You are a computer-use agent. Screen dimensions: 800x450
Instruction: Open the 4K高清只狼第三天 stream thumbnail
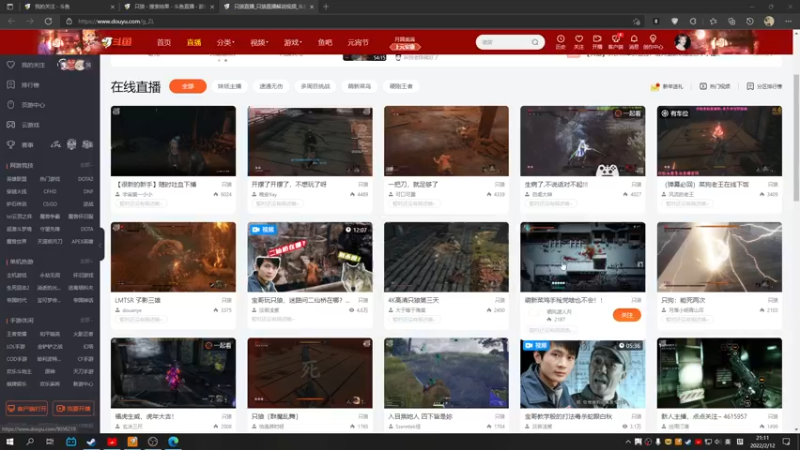click(x=446, y=257)
